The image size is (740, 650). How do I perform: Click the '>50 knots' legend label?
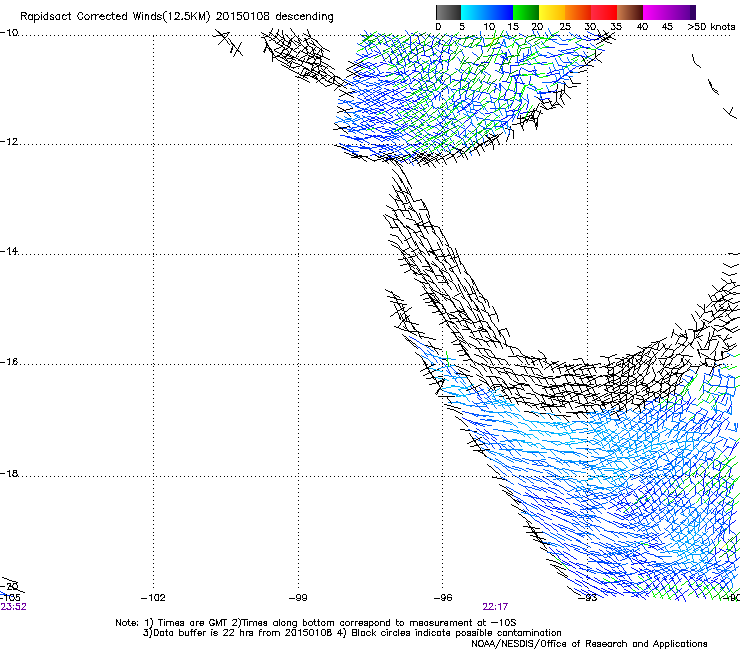[x=711, y=27]
